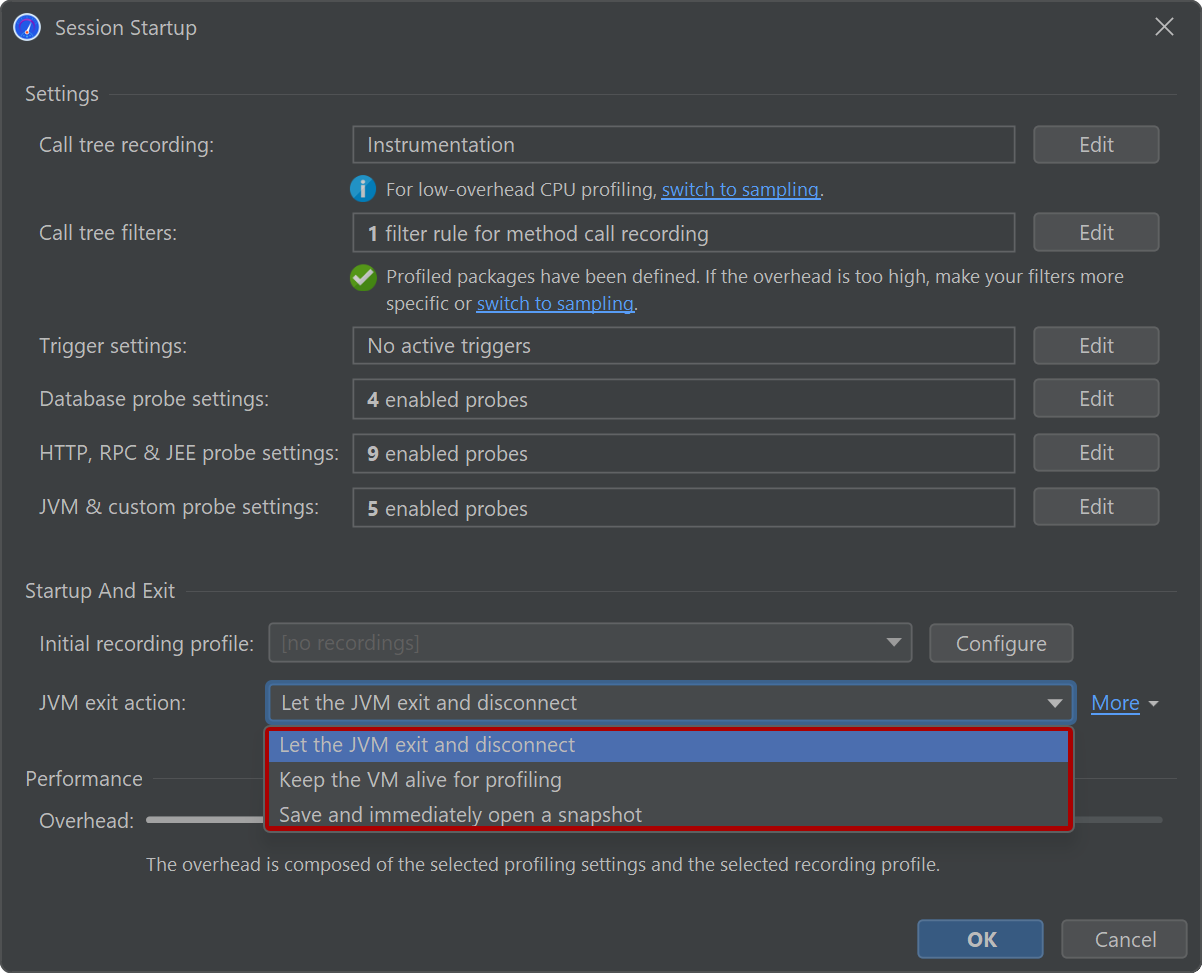Image resolution: width=1202 pixels, height=973 pixels.
Task: Open the Initial recording profile dropdown
Action: pyautogui.click(x=590, y=643)
